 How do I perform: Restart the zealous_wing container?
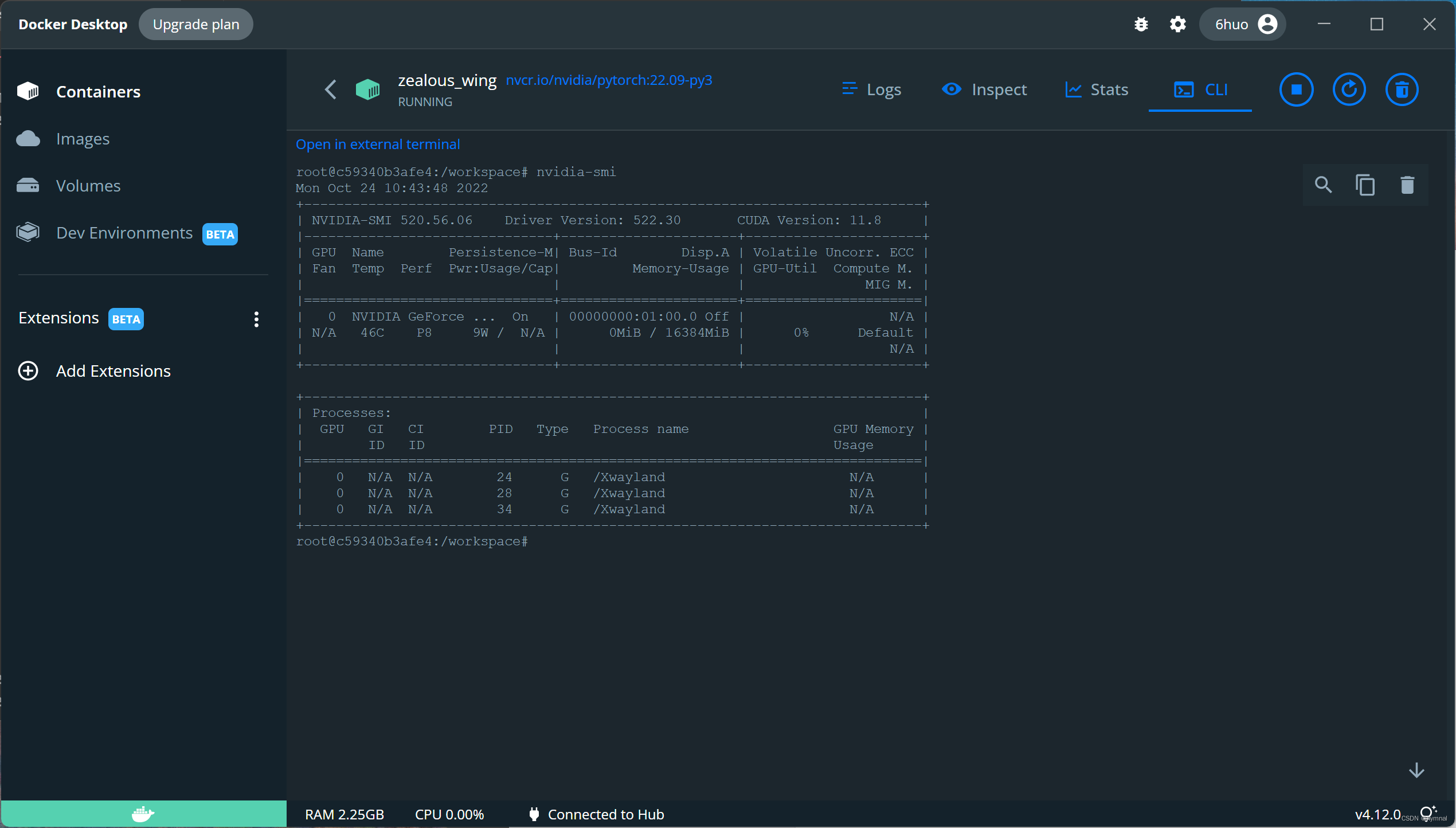[1349, 89]
